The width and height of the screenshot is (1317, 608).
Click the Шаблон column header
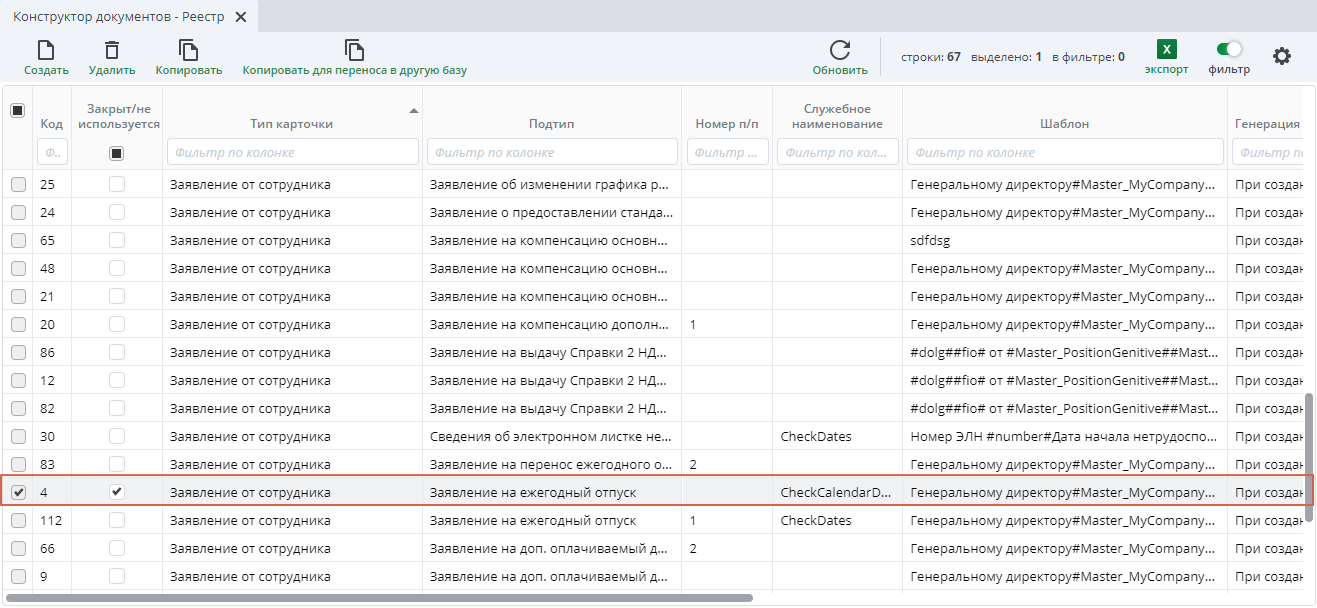coord(1064,124)
